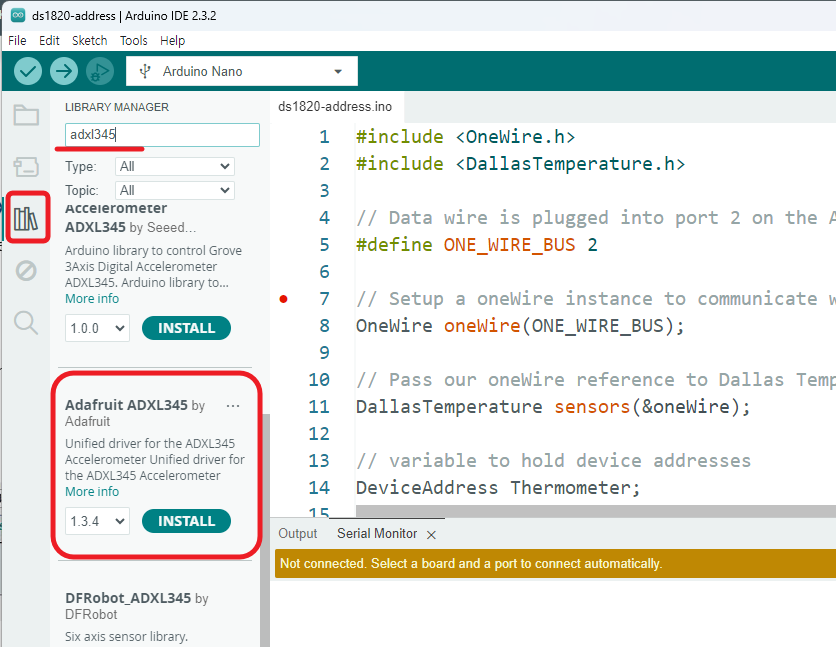
Task: Open More info for Adafruit ADXL345 library
Action: pyautogui.click(x=92, y=491)
